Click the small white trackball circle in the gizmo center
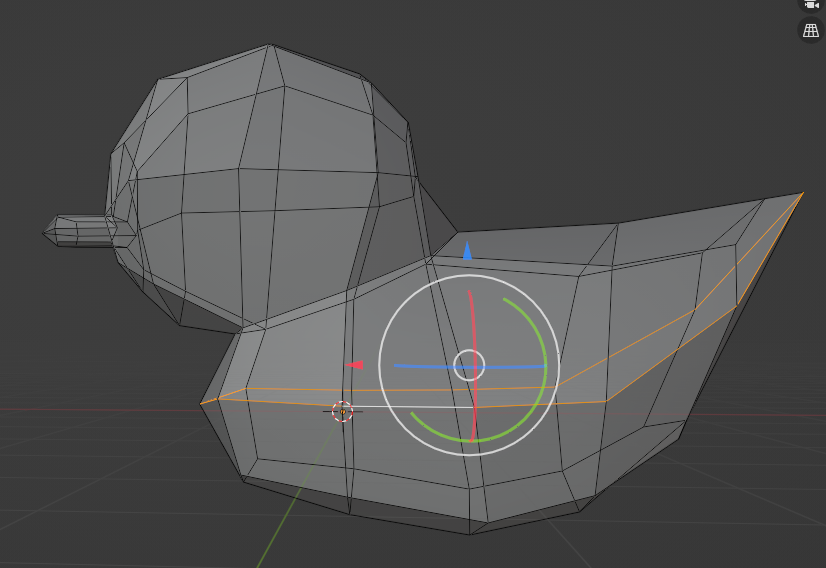The height and width of the screenshot is (568, 826). [469, 365]
